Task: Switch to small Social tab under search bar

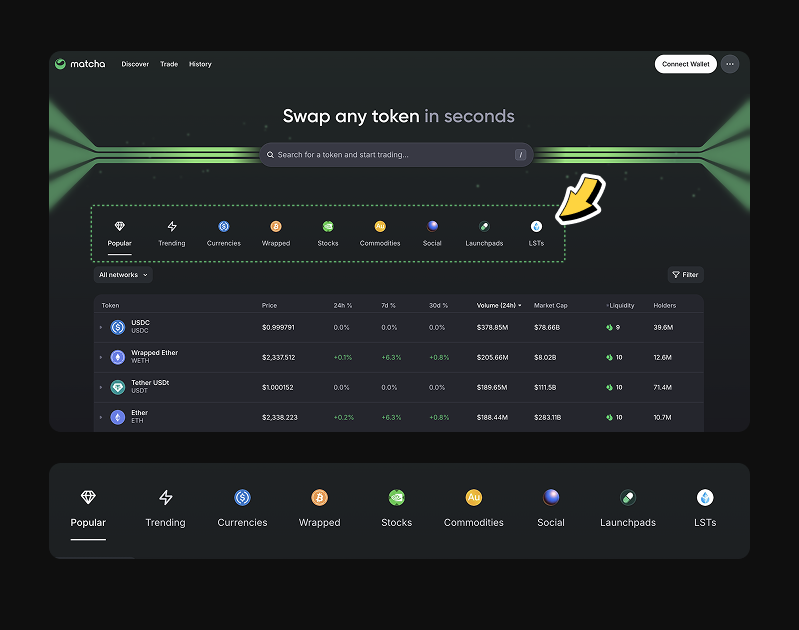Action: click(x=432, y=234)
